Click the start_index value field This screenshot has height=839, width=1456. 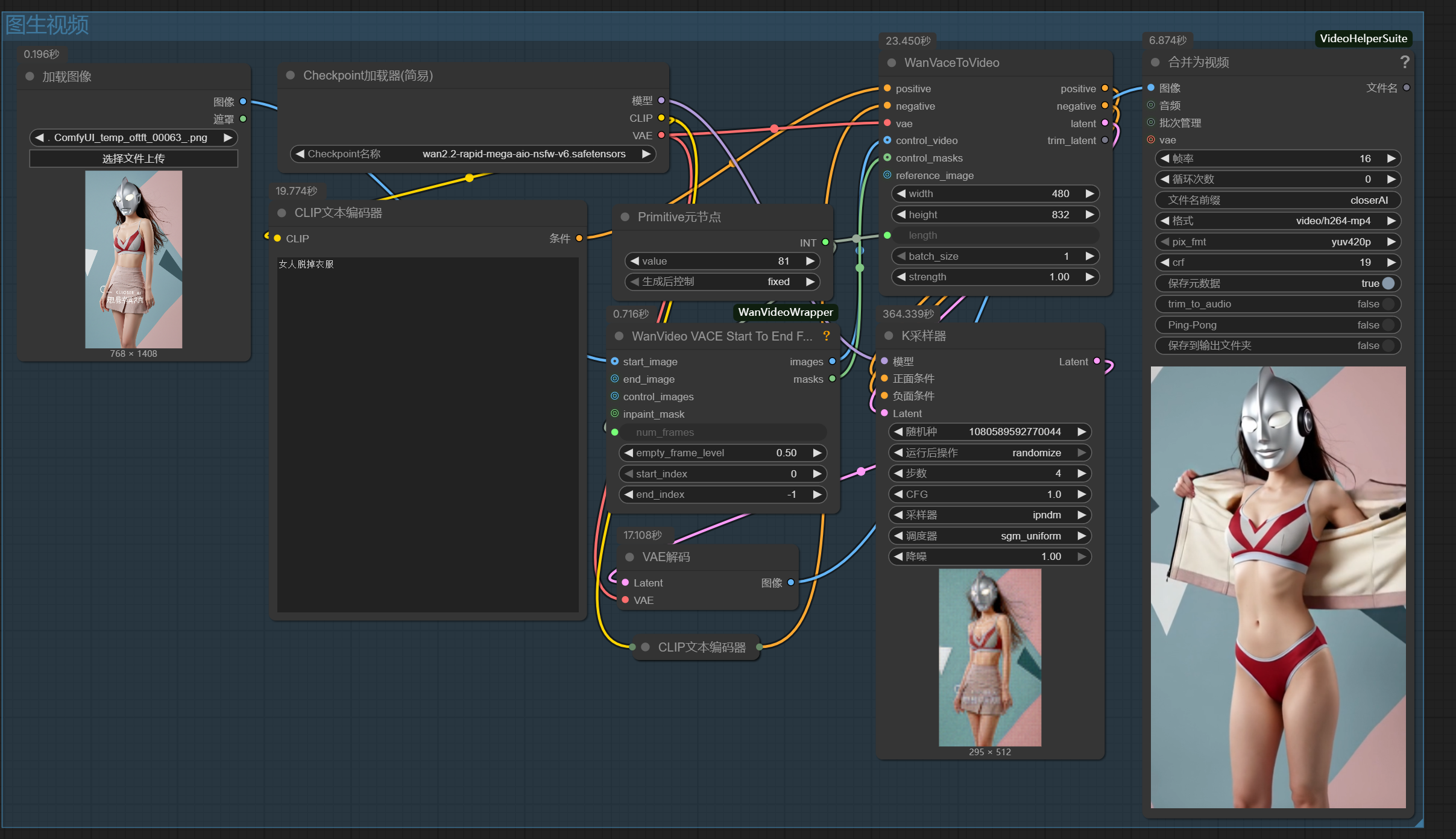pos(722,474)
